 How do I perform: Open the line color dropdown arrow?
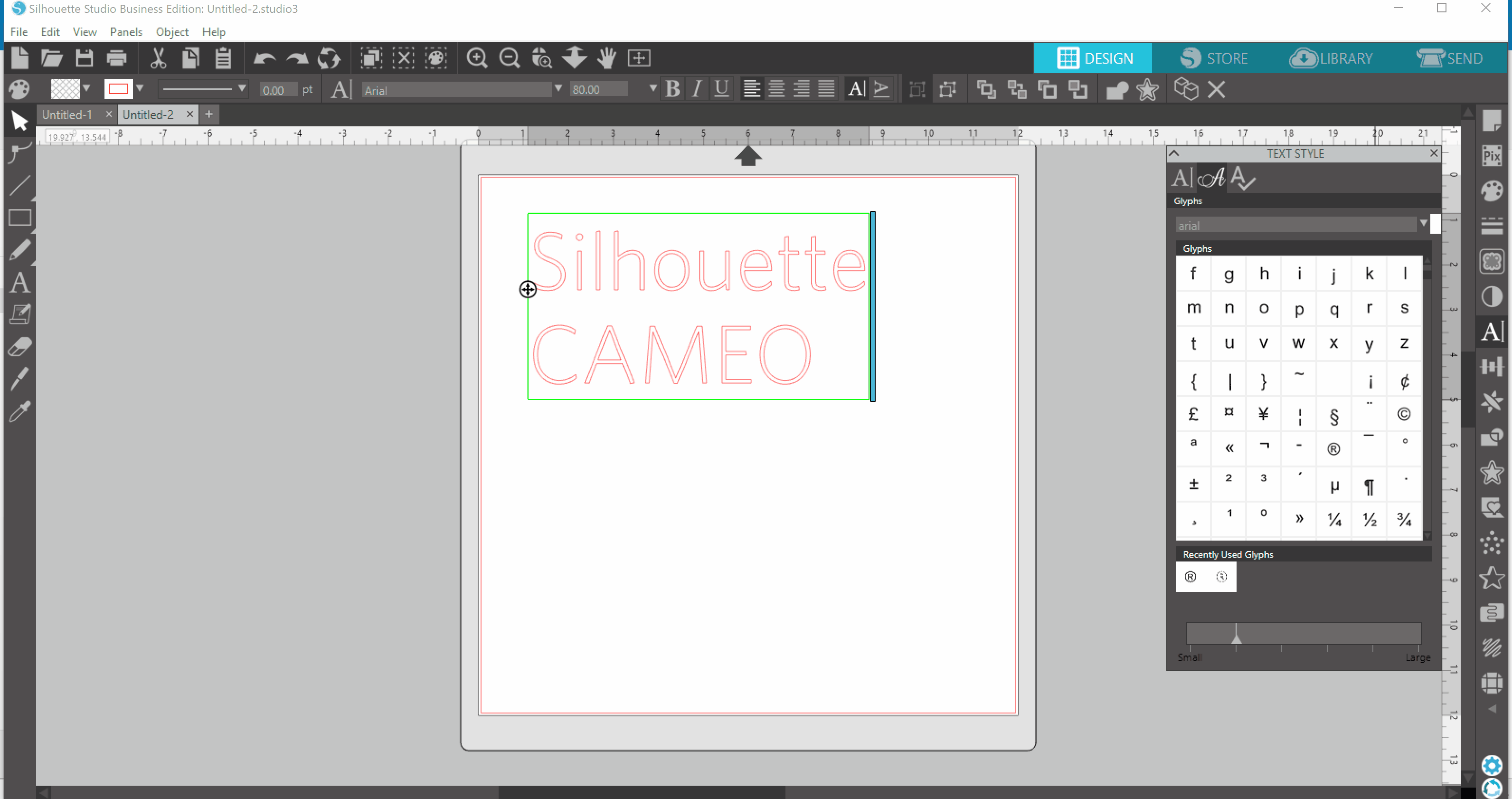pos(140,89)
